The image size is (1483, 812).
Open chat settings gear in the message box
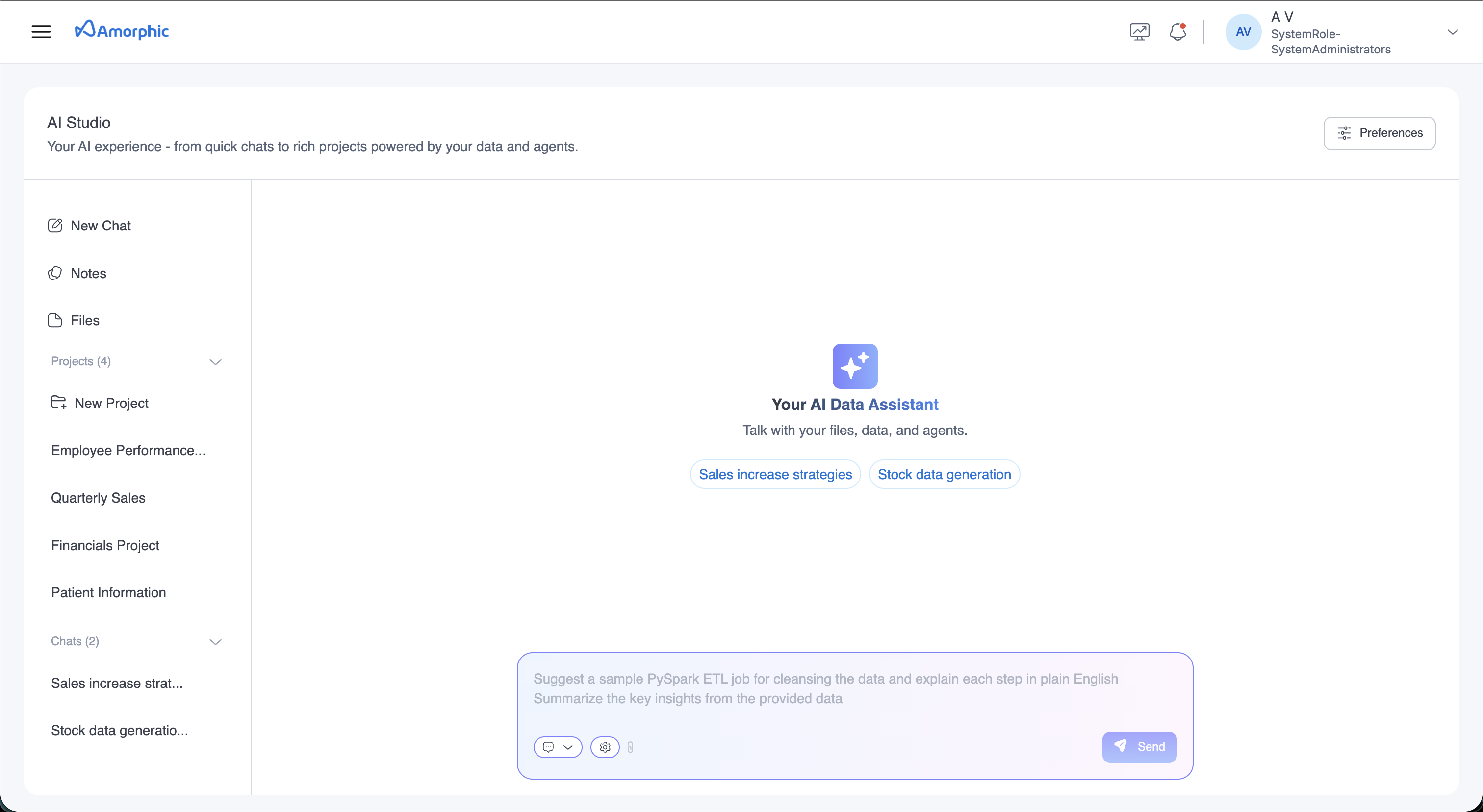tap(605, 747)
